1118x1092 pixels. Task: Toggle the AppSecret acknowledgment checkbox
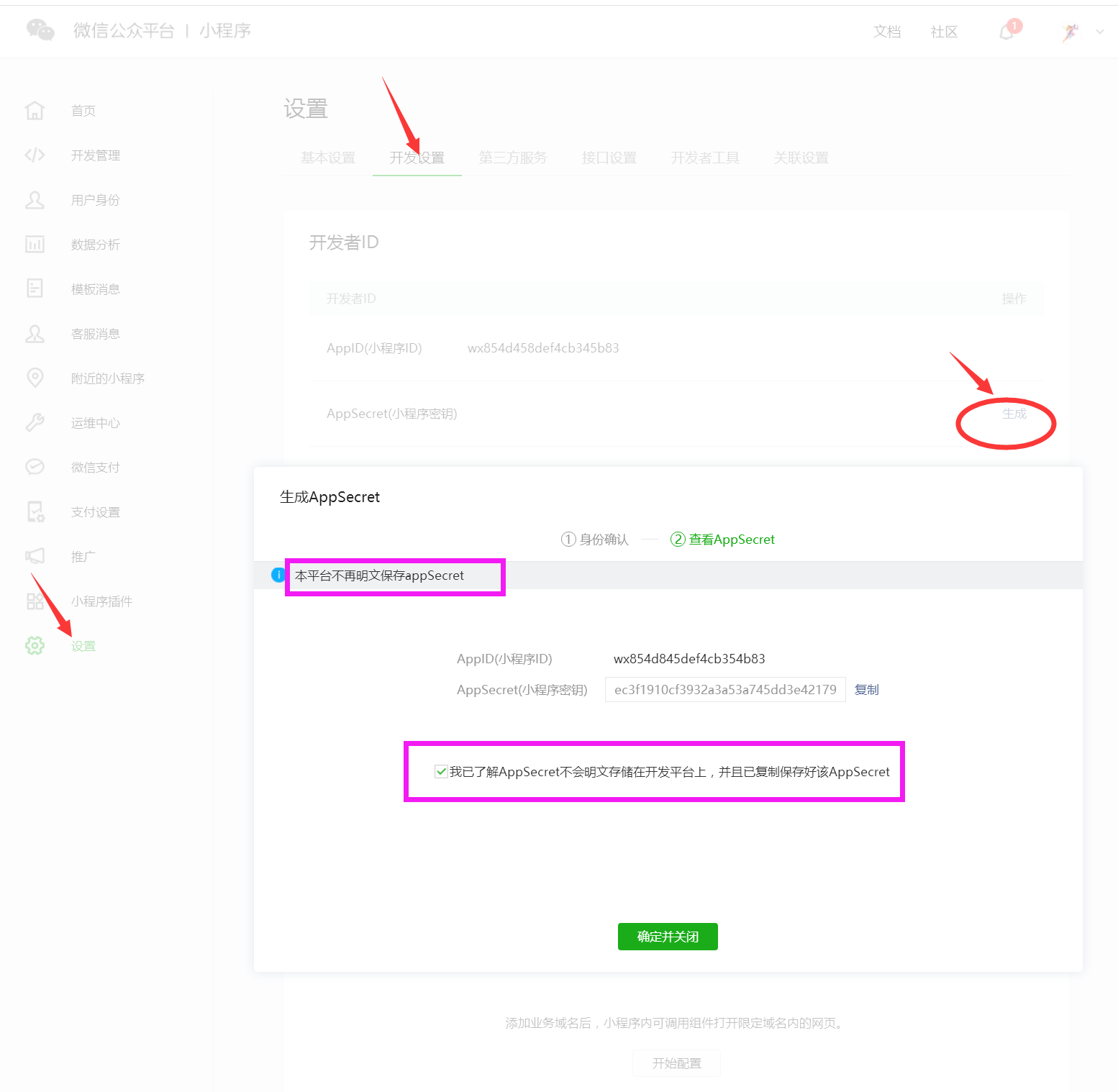(441, 772)
